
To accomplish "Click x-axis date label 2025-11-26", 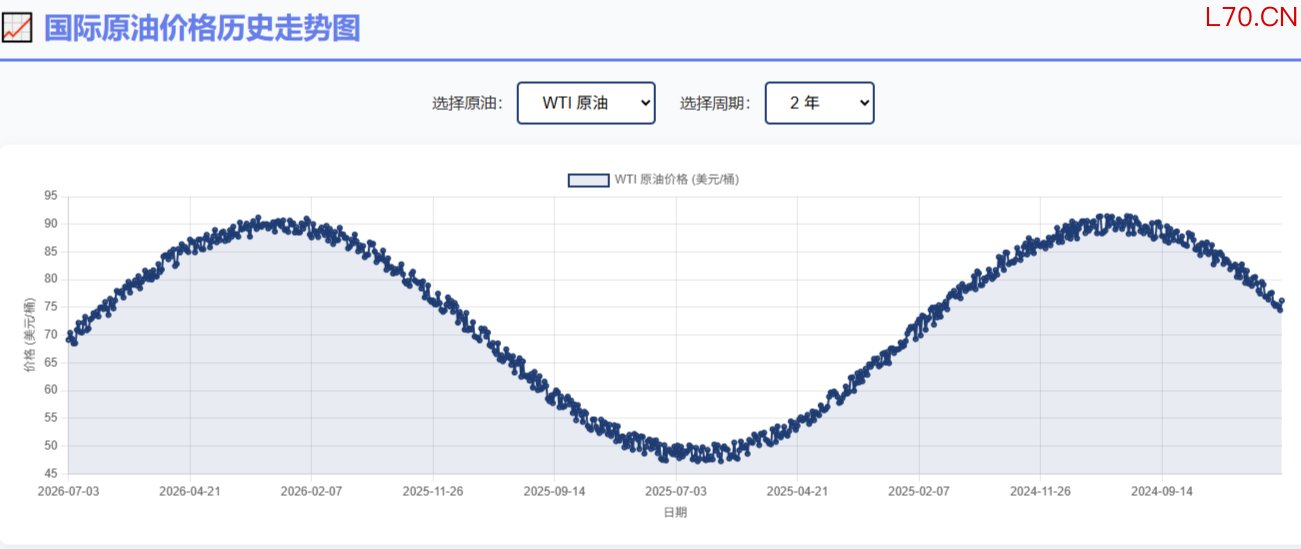I will [x=433, y=492].
